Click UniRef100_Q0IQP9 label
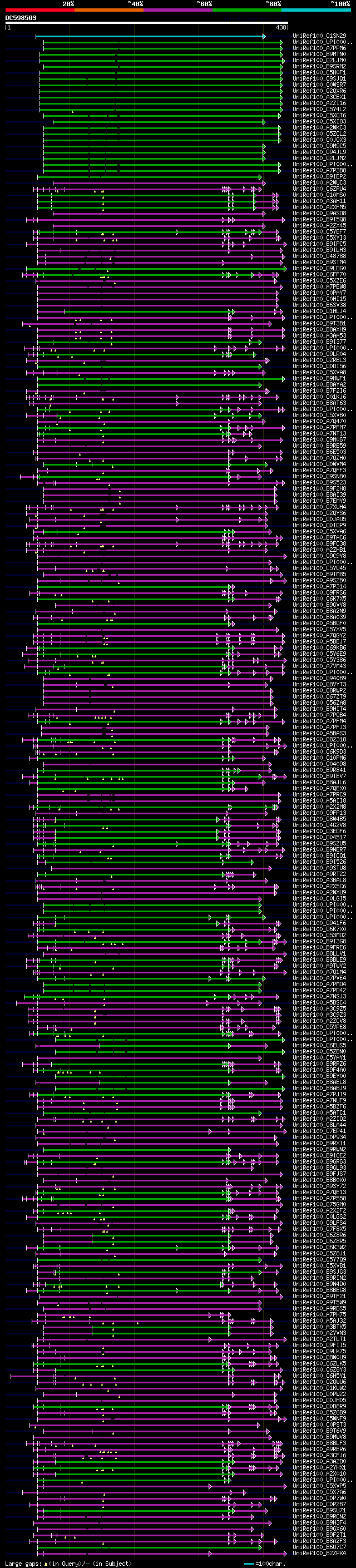356x1568 pixels. point(319,525)
